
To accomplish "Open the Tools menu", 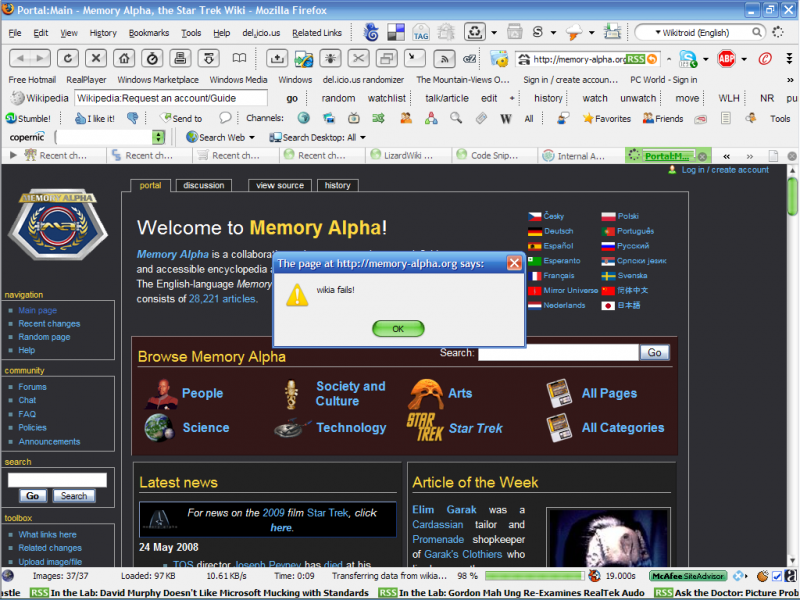I will (191, 33).
